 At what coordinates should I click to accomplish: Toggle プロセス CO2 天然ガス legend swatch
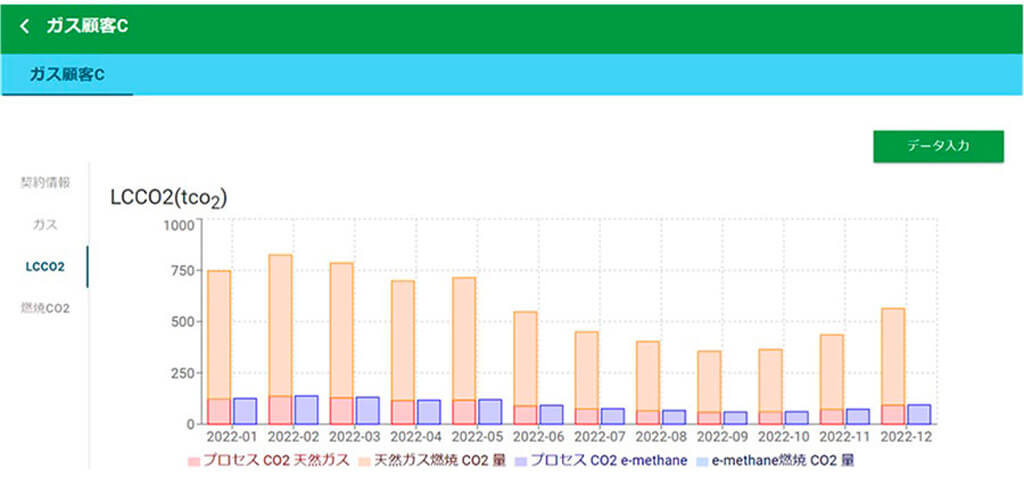pyautogui.click(x=194, y=461)
